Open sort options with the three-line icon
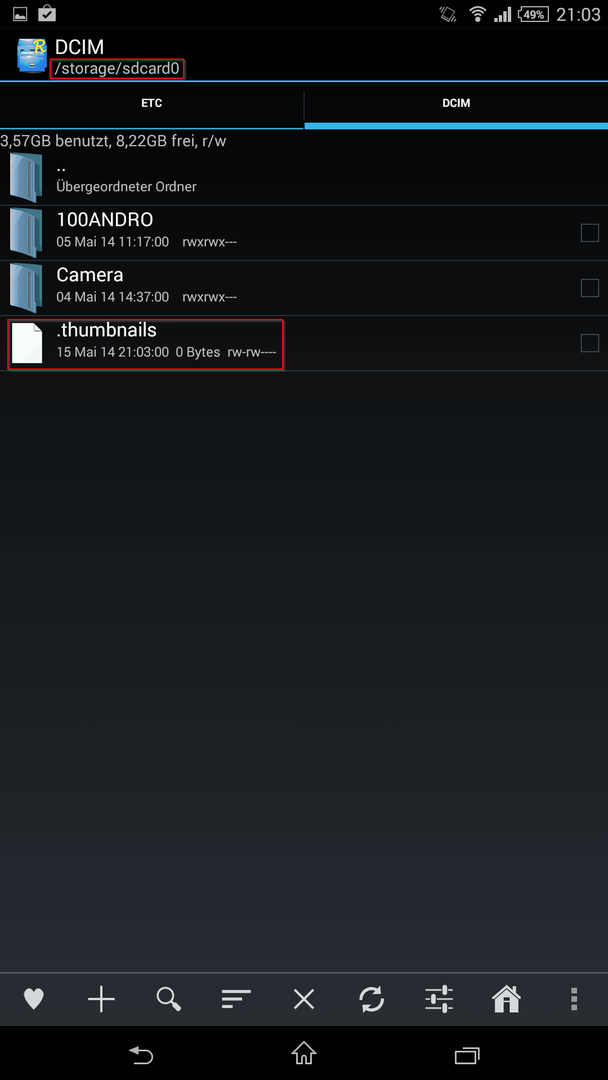608x1080 pixels. pyautogui.click(x=236, y=999)
